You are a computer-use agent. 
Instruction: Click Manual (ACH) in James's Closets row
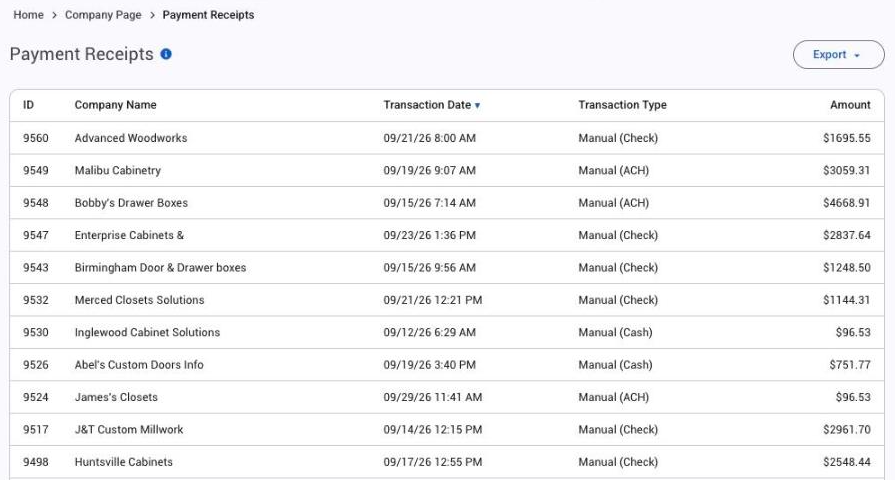614,397
